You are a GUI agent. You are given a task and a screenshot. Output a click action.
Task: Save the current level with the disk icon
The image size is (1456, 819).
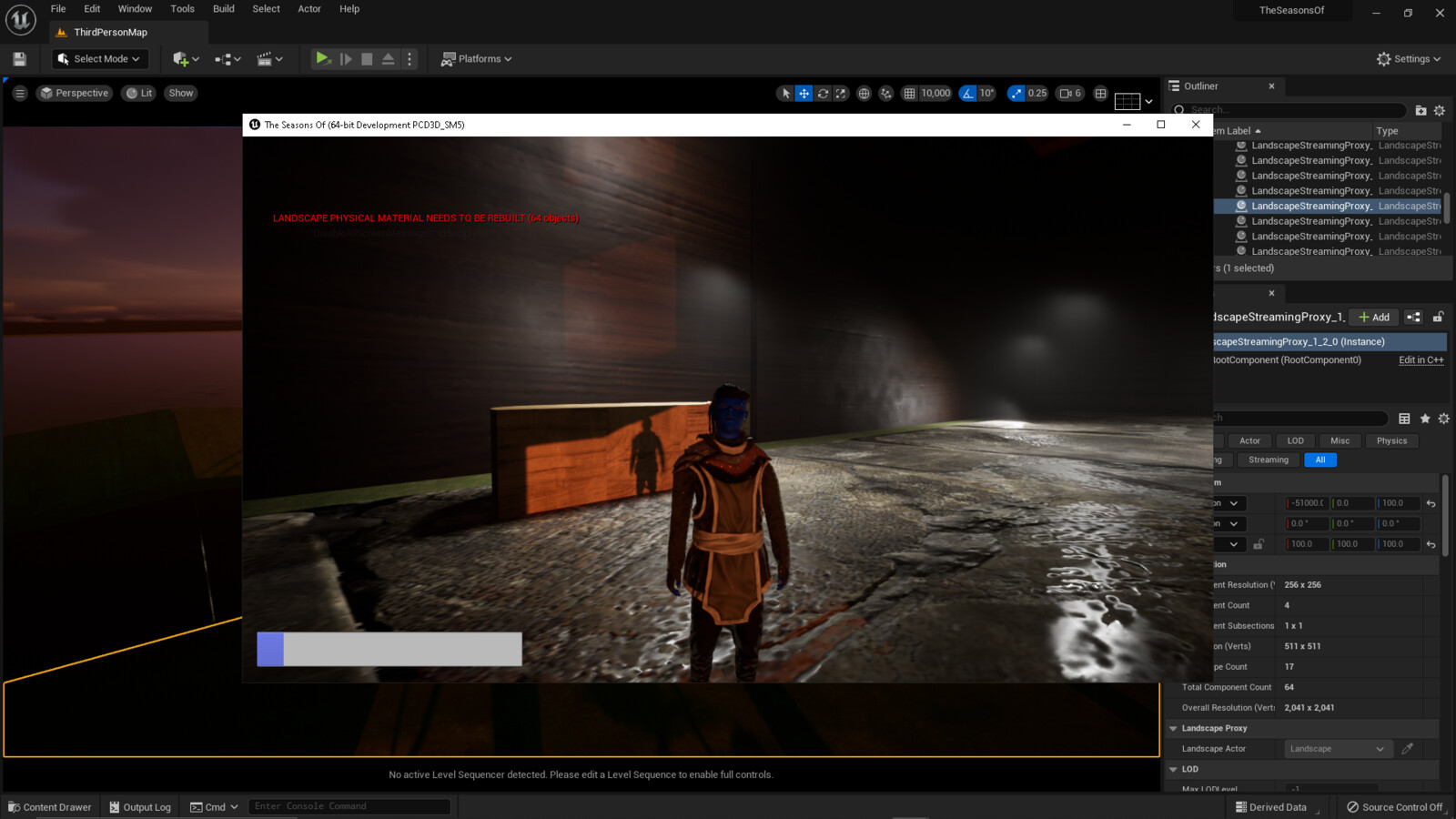19,59
